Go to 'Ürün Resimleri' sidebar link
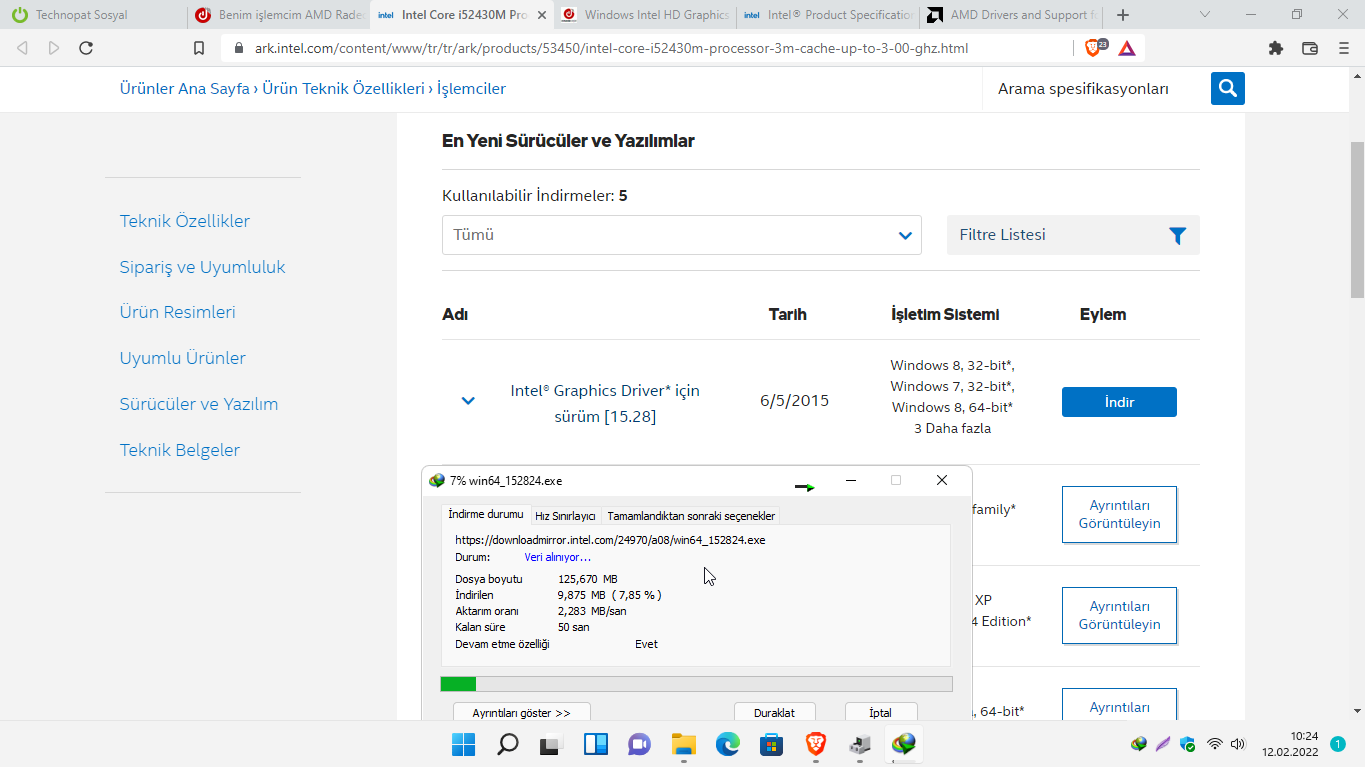This screenshot has height=767, width=1365. tap(178, 312)
